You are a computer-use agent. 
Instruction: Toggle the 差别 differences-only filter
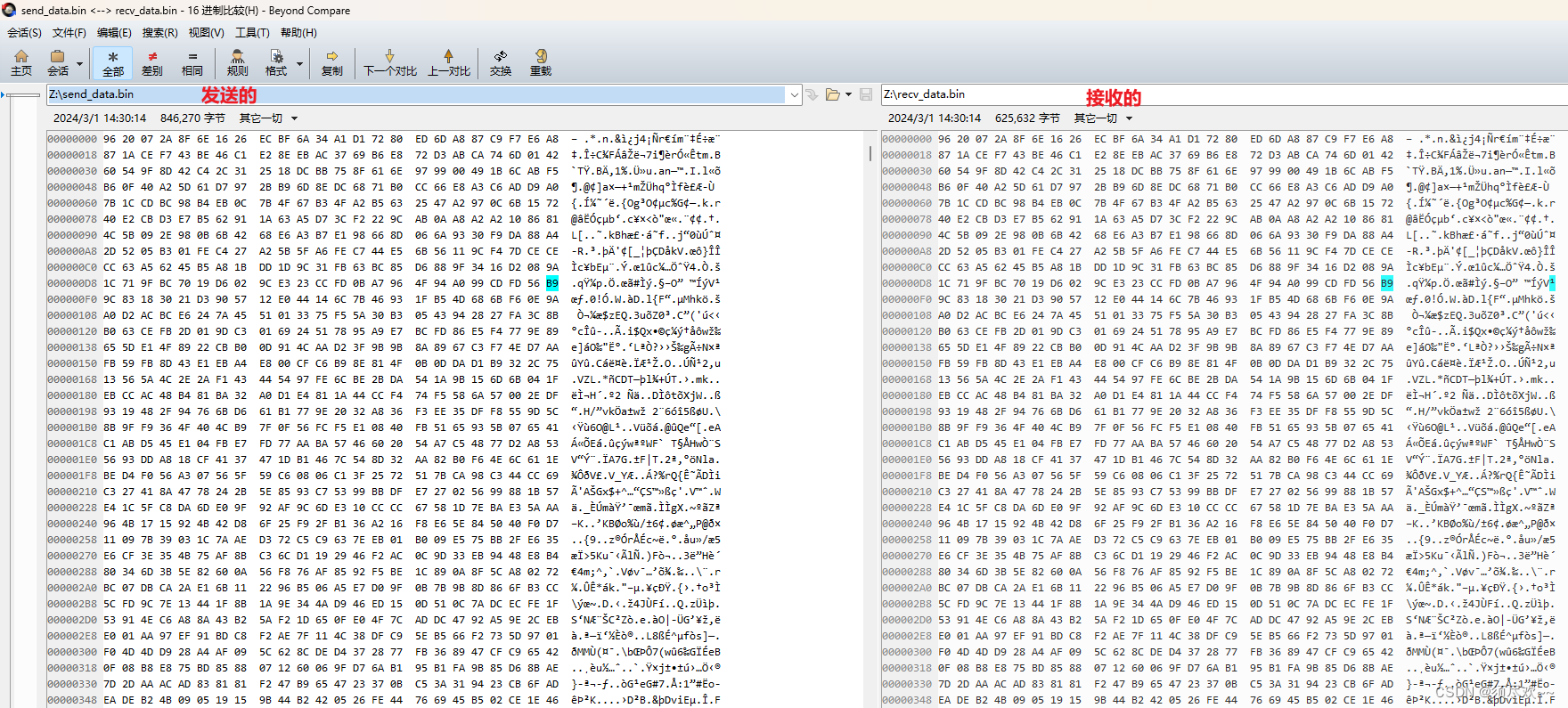tap(152, 62)
